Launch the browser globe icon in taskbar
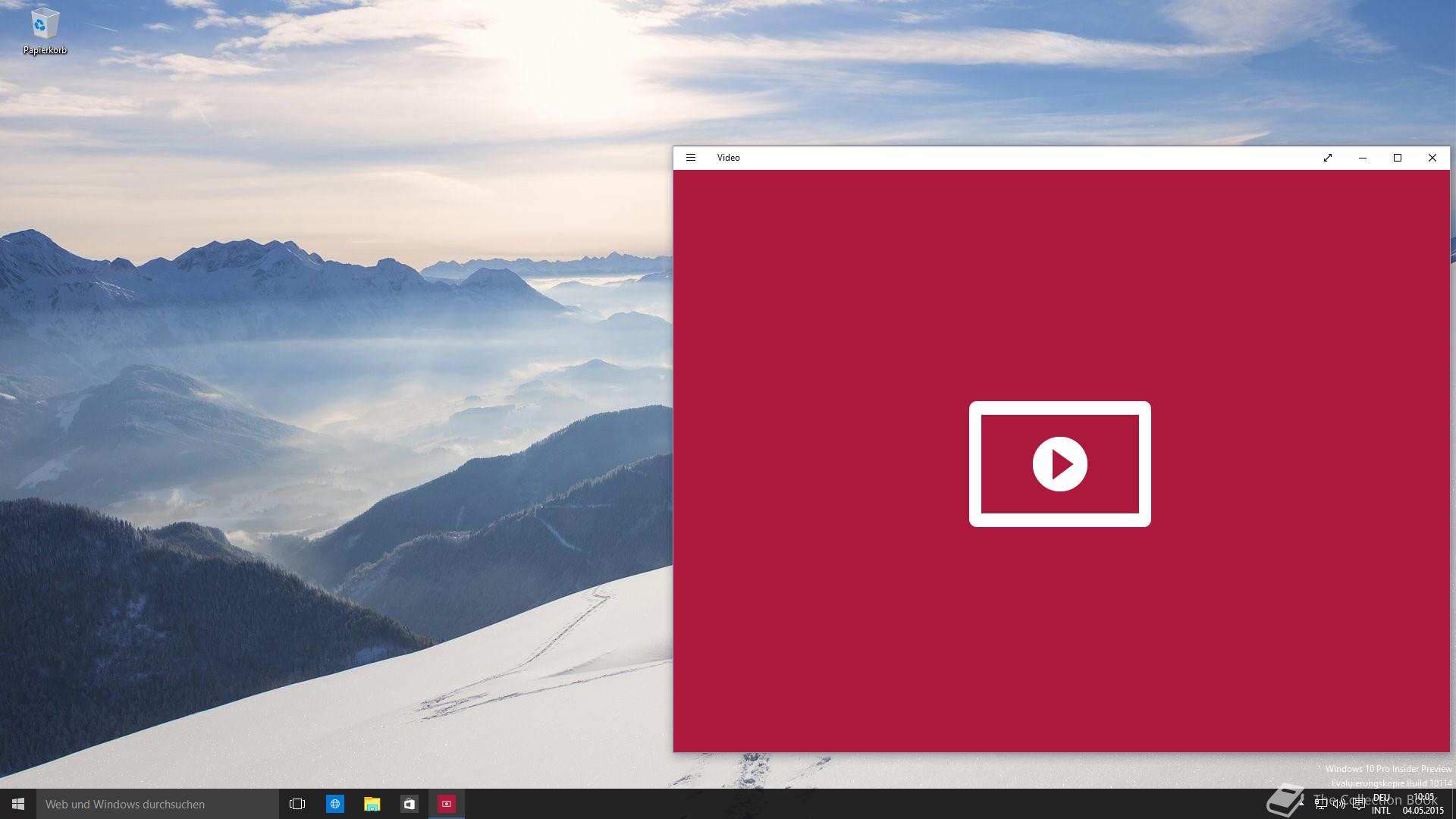 334,804
